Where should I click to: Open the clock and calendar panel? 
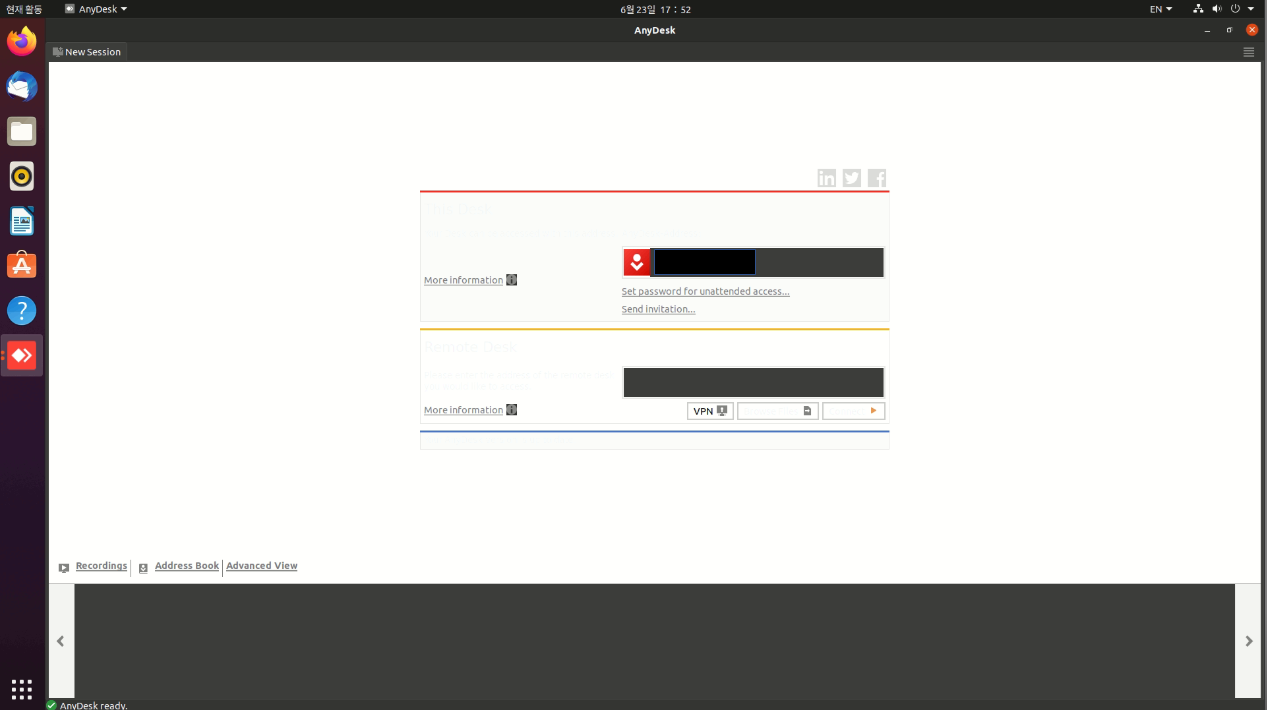(x=655, y=9)
